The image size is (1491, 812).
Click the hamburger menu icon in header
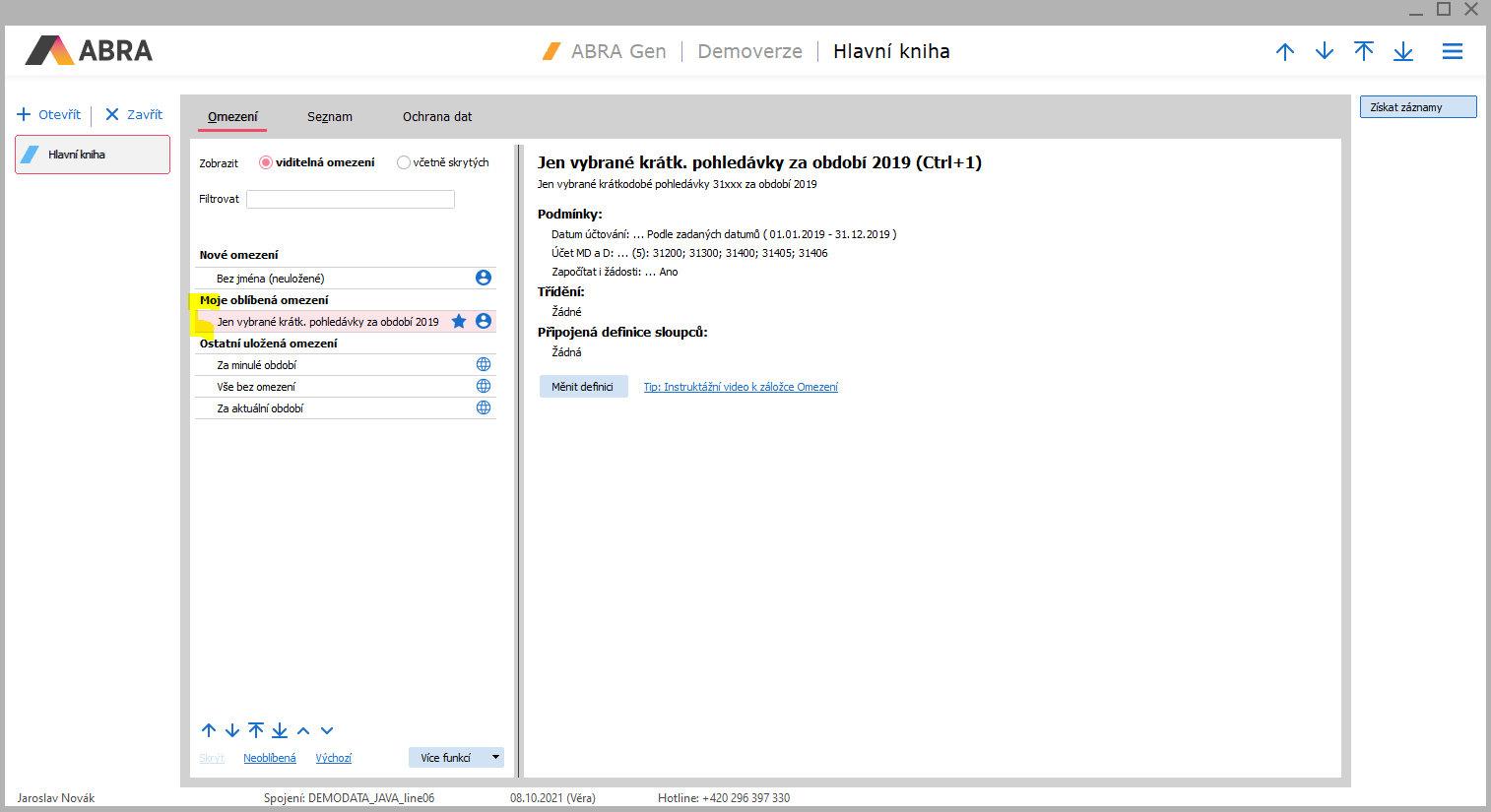[x=1452, y=51]
